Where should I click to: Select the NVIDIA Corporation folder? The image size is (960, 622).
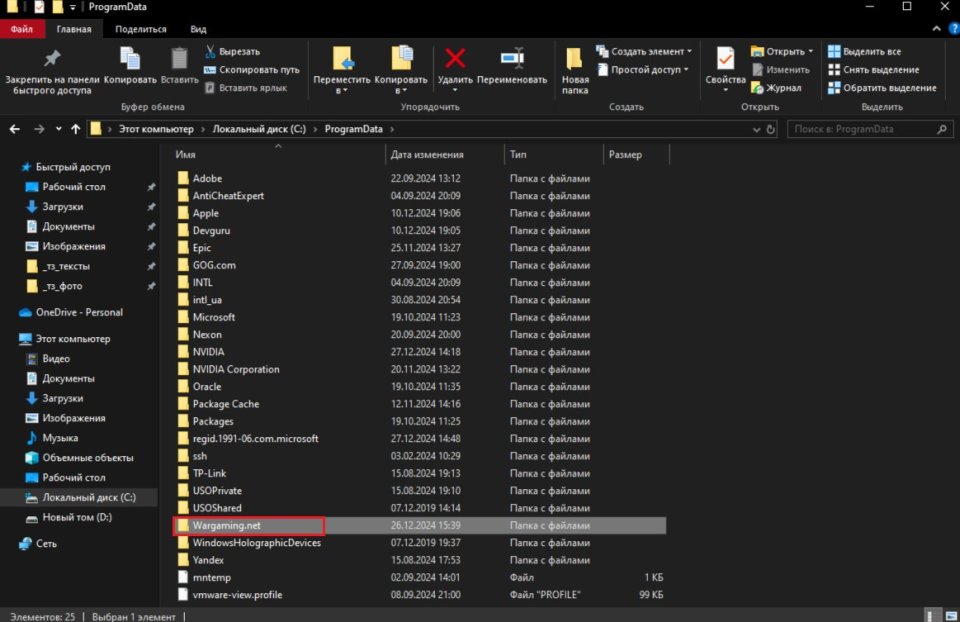tap(236, 369)
